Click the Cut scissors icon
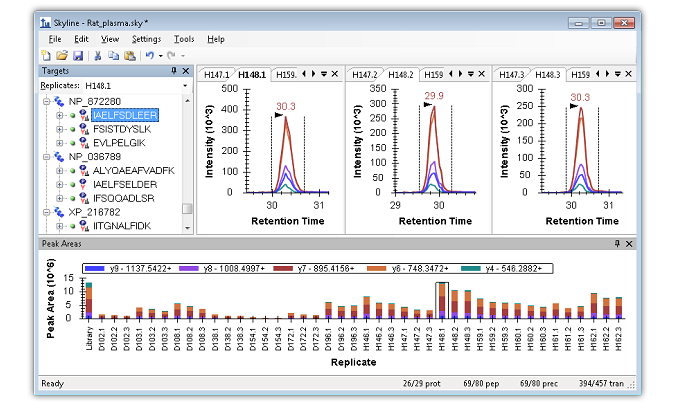Viewport: 685px width, 410px height. pos(97,55)
